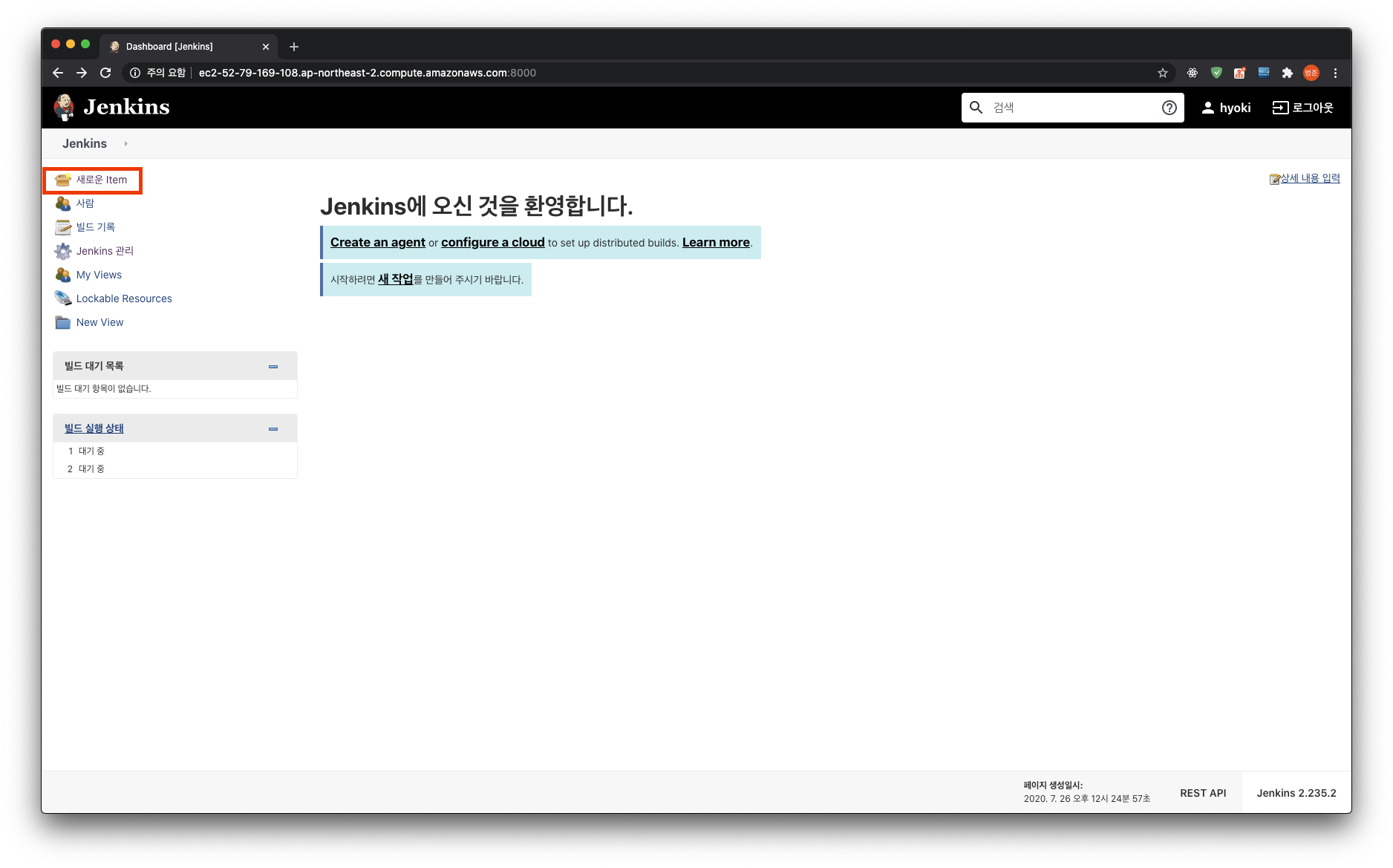
Task: Click the magnifier icon in search box
Action: [x=976, y=108]
